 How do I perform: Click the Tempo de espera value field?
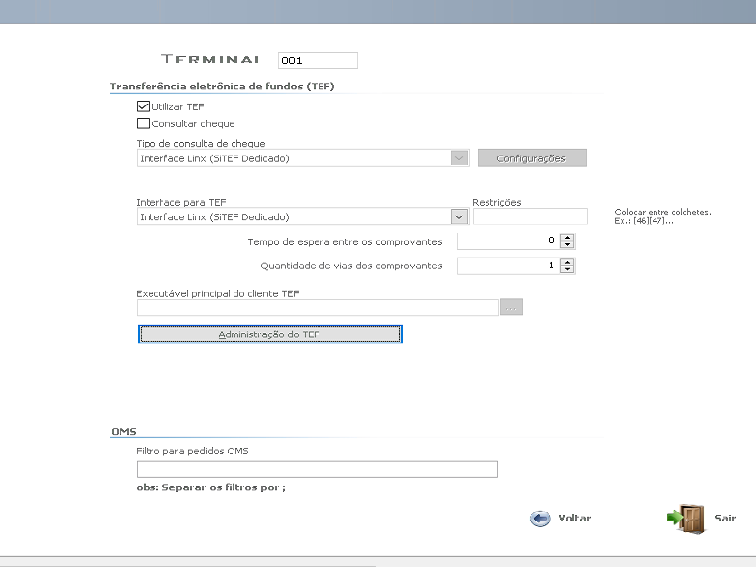coord(507,241)
